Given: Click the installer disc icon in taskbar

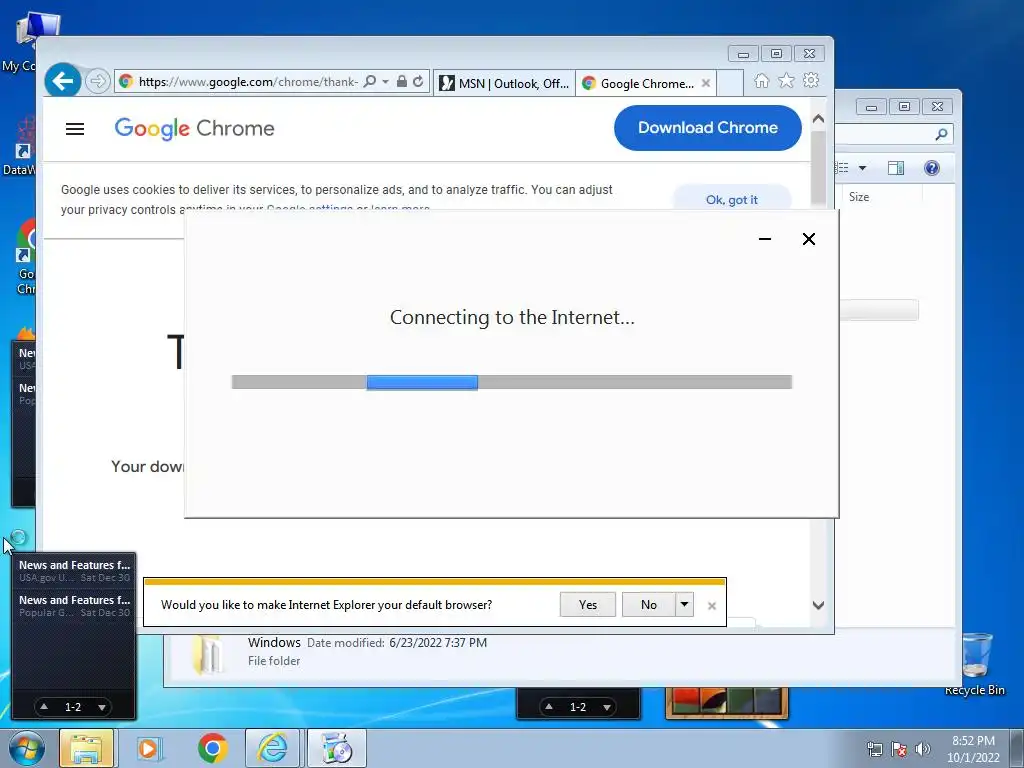Looking at the screenshot, I should click(337, 748).
